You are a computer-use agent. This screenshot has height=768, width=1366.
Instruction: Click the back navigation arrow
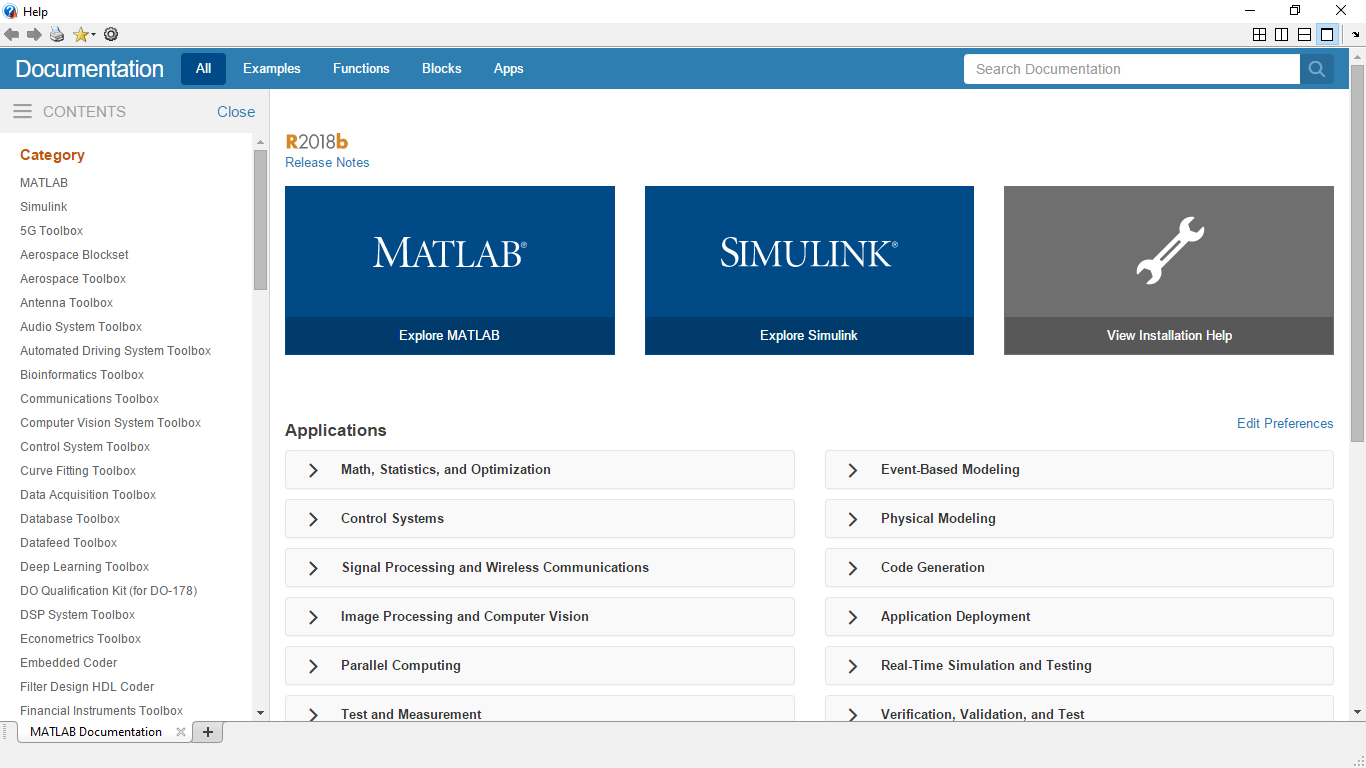click(x=12, y=34)
